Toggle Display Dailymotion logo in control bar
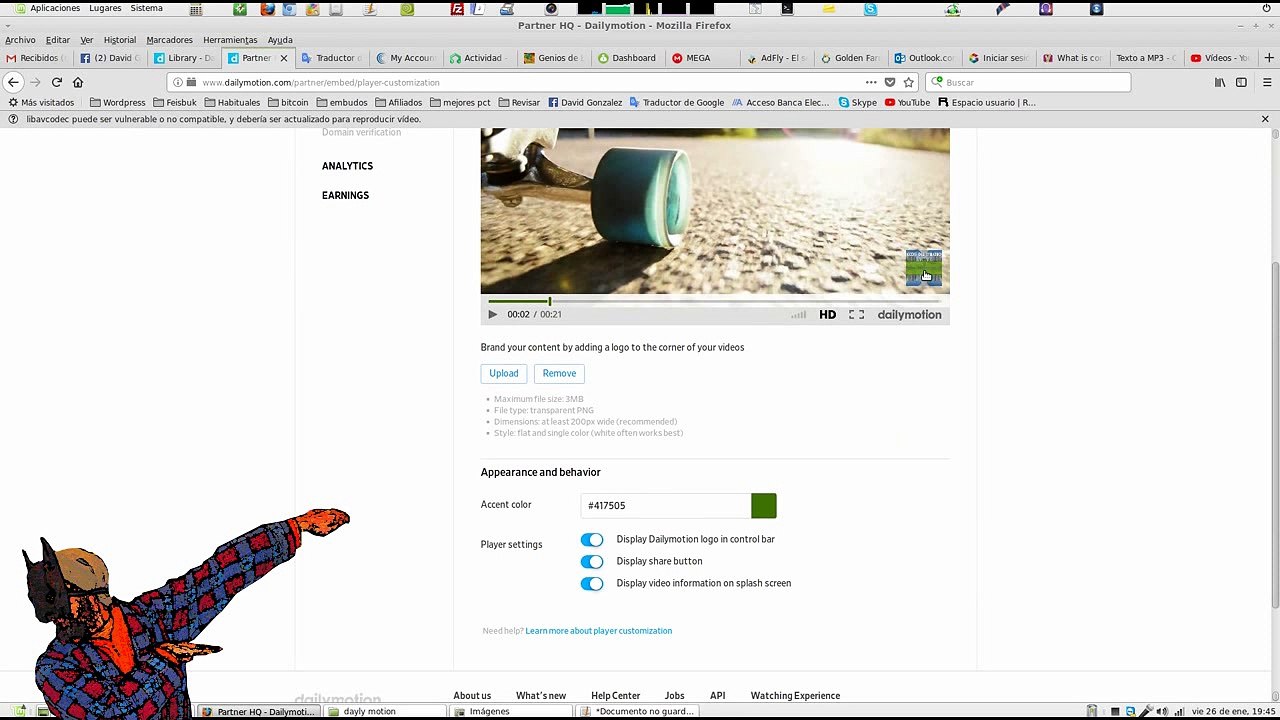Image resolution: width=1280 pixels, height=720 pixels. coord(592,539)
